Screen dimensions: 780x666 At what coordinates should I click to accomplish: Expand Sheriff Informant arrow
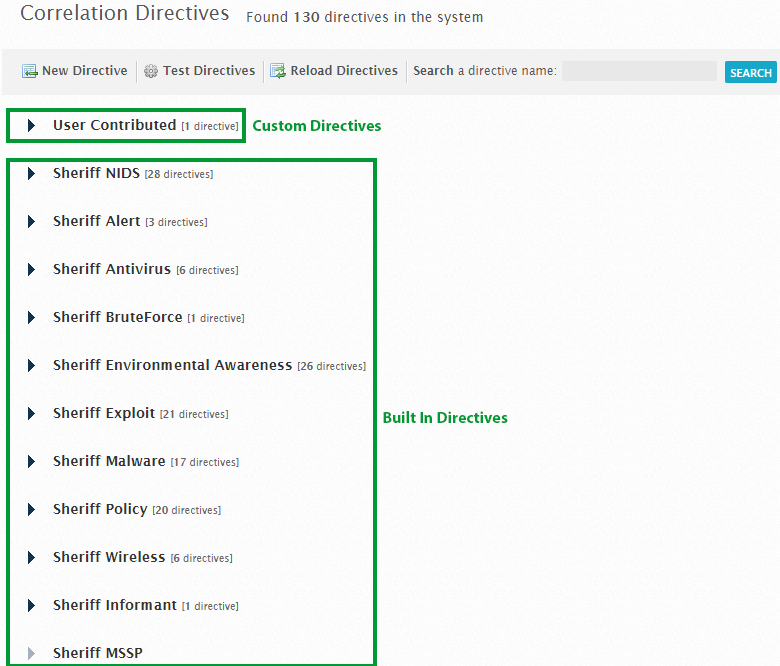coord(31,605)
